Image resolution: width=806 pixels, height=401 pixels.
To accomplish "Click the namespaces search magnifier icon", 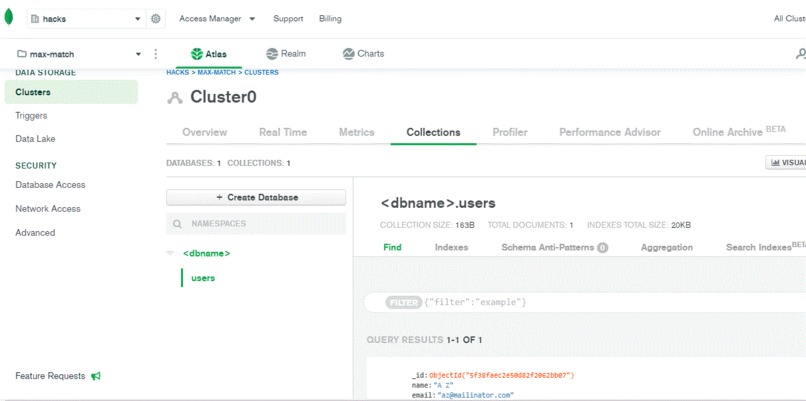I will 177,224.
